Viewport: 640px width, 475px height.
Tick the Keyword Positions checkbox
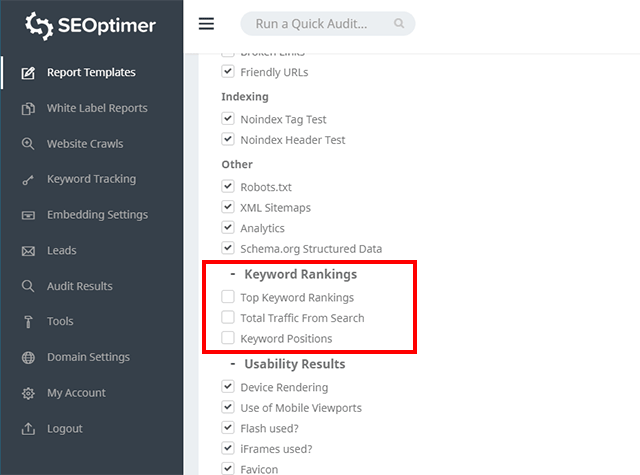coord(228,339)
